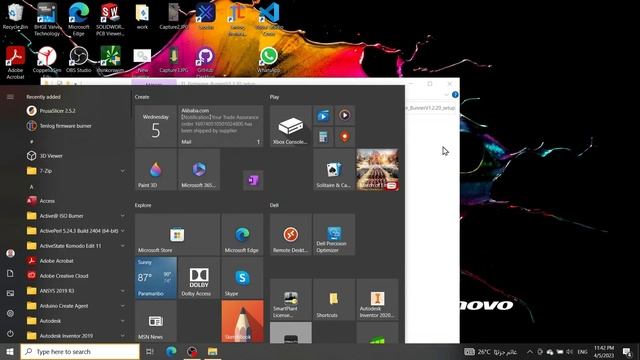Open the Start menu hamburger icon
Image resolution: width=640 pixels, height=360 pixels.
click(10, 97)
